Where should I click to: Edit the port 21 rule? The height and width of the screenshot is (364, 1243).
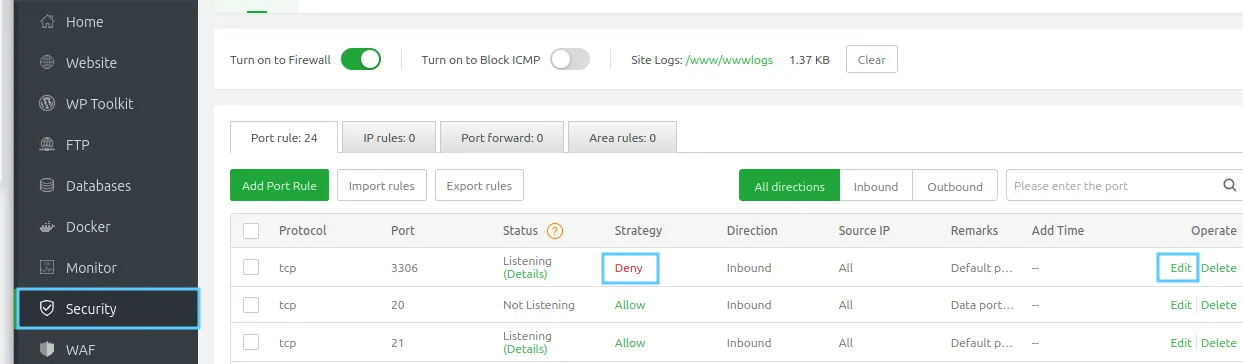(x=1181, y=342)
